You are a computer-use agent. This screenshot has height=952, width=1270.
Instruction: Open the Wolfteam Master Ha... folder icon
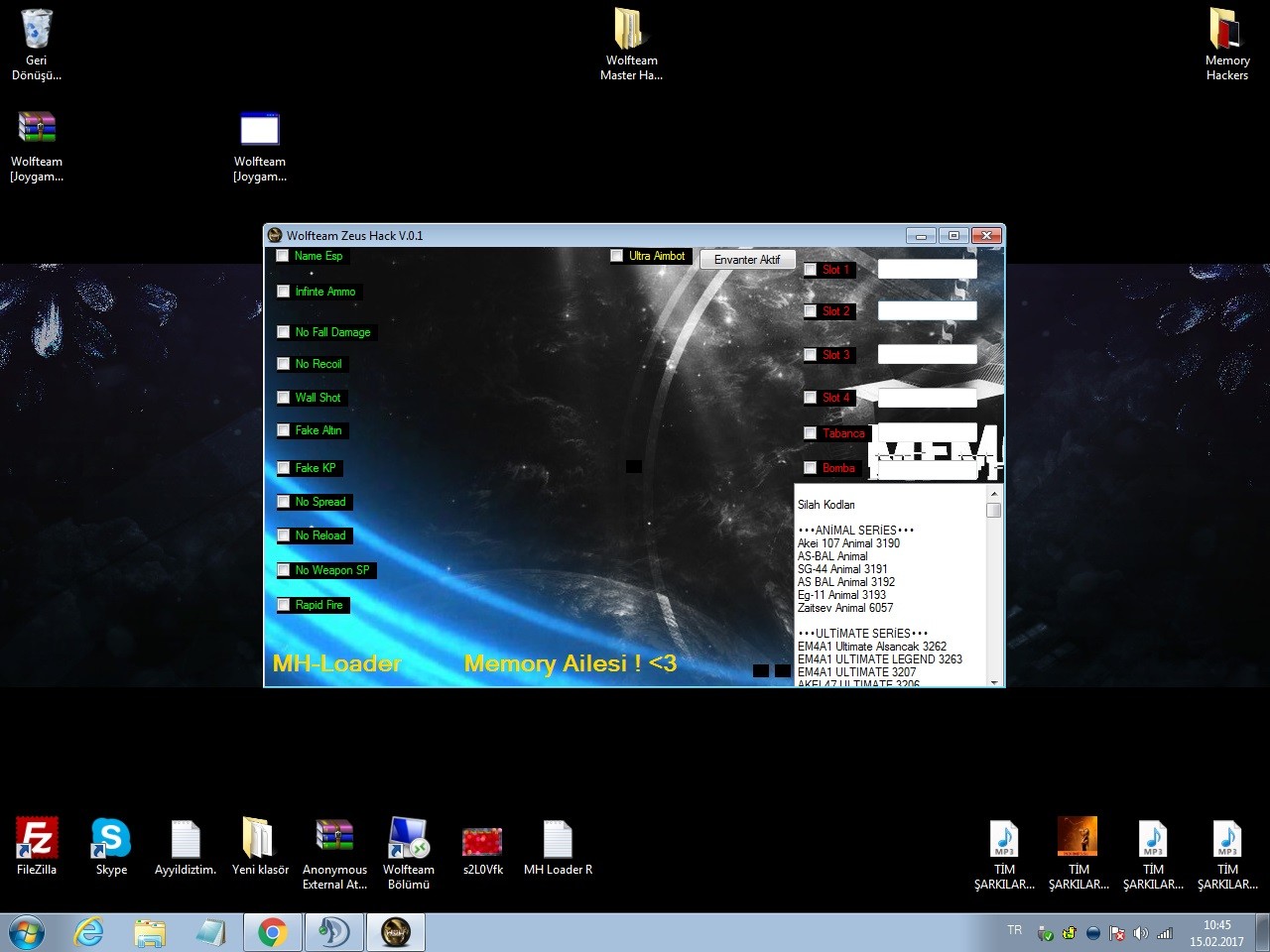[x=631, y=46]
